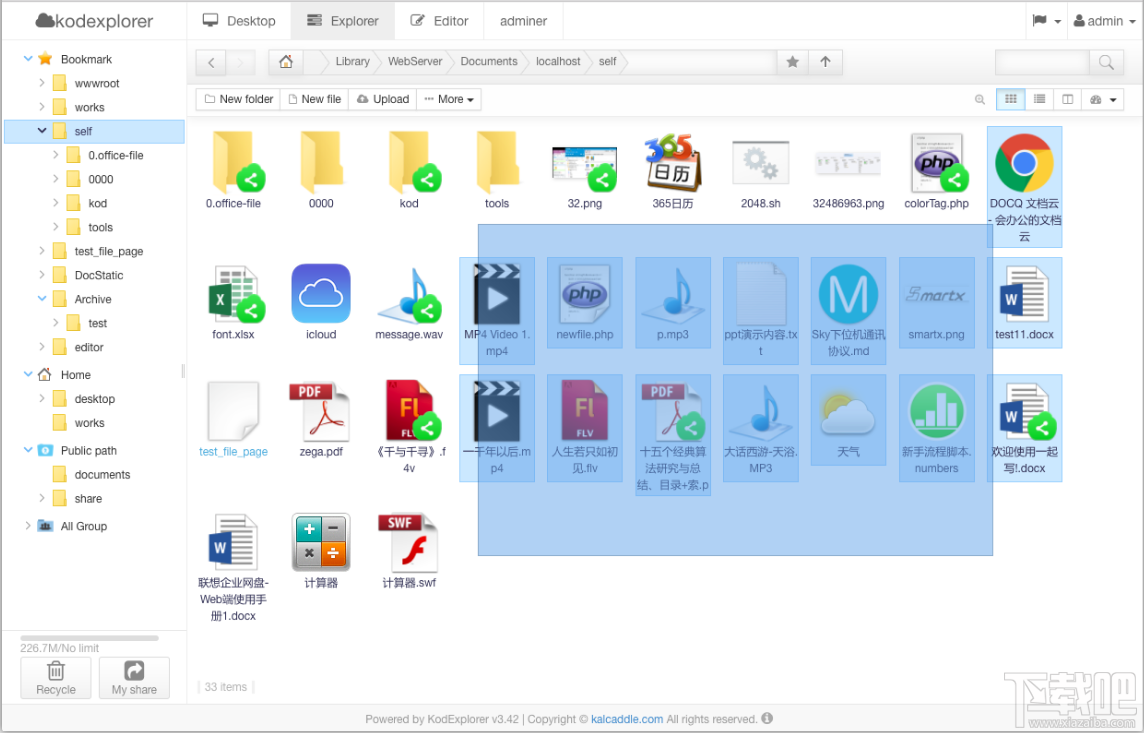Open the Editor tab
1144x733 pixels.
439,20
